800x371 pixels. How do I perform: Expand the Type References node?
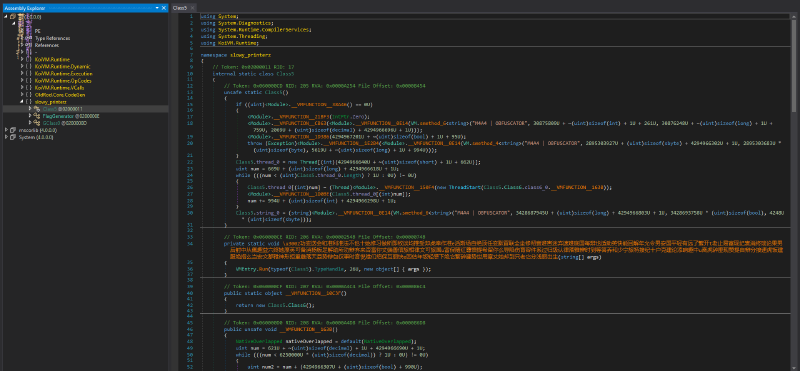(22, 38)
